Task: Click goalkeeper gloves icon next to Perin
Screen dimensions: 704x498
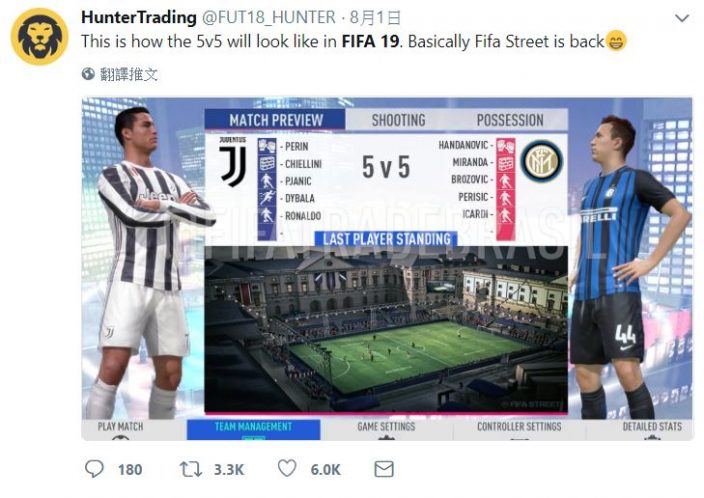Action: point(267,146)
